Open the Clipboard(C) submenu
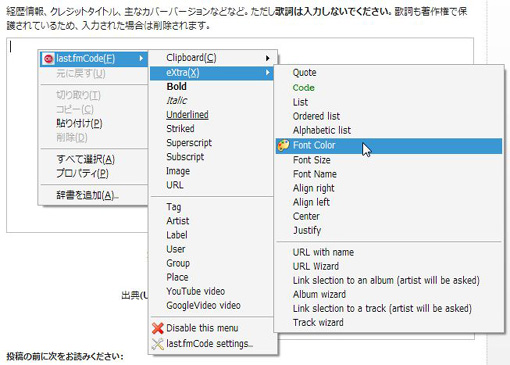510x365 pixels. [x=213, y=58]
